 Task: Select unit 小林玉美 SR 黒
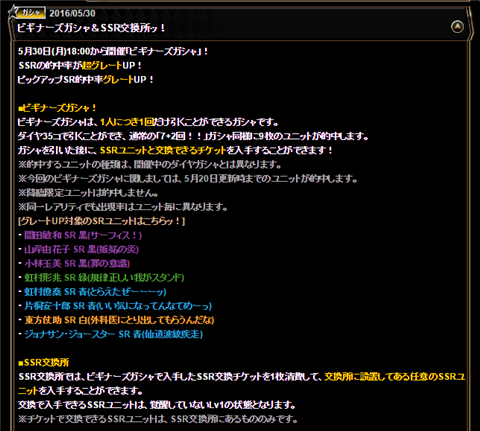[77, 264]
